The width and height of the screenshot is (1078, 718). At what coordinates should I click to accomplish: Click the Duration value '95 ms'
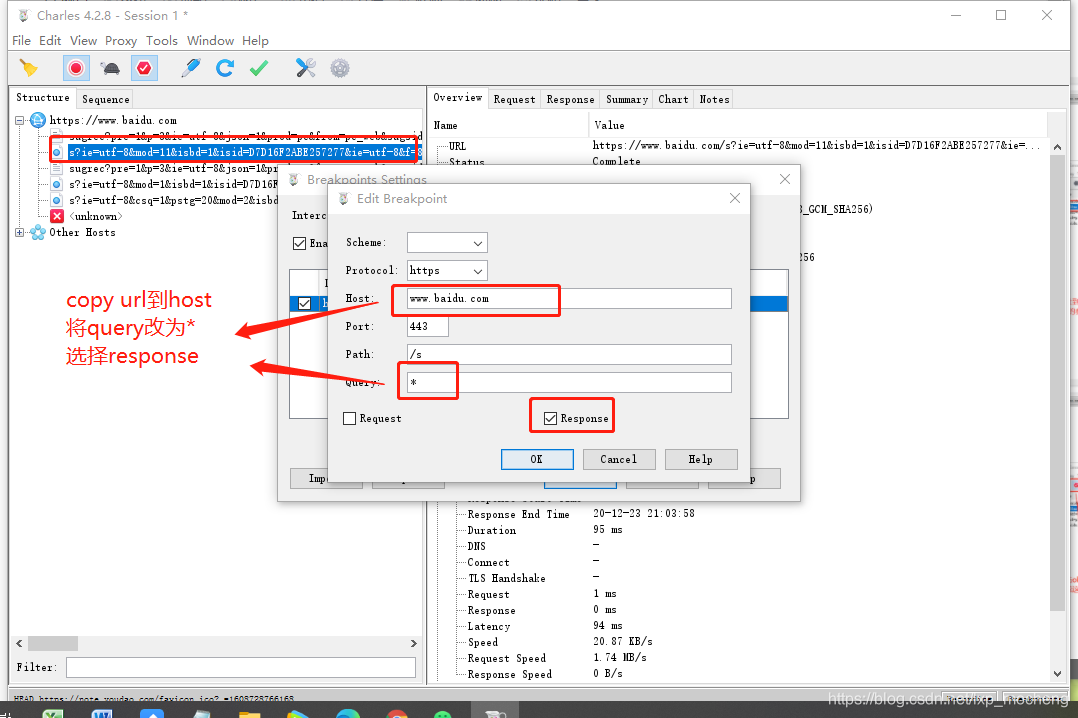coord(608,530)
